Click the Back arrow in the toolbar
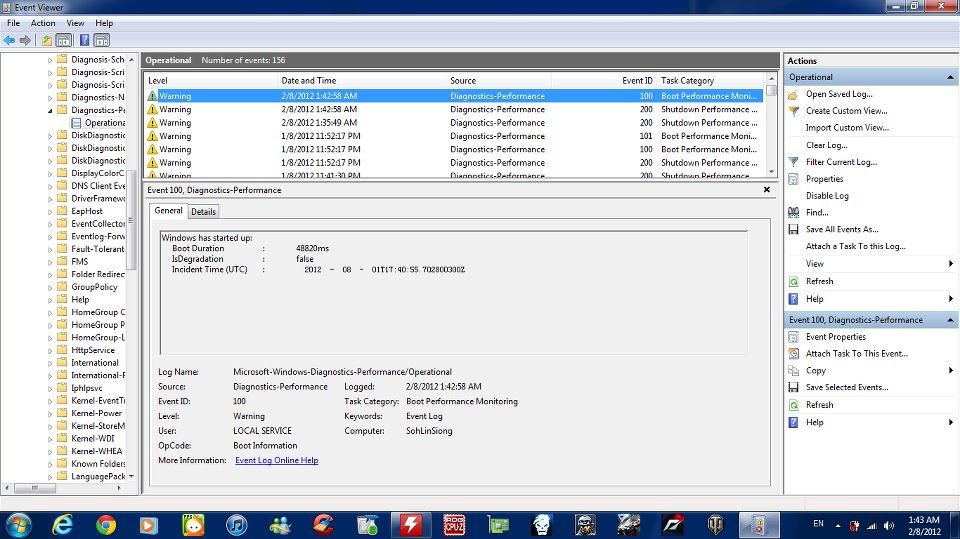 8,40
